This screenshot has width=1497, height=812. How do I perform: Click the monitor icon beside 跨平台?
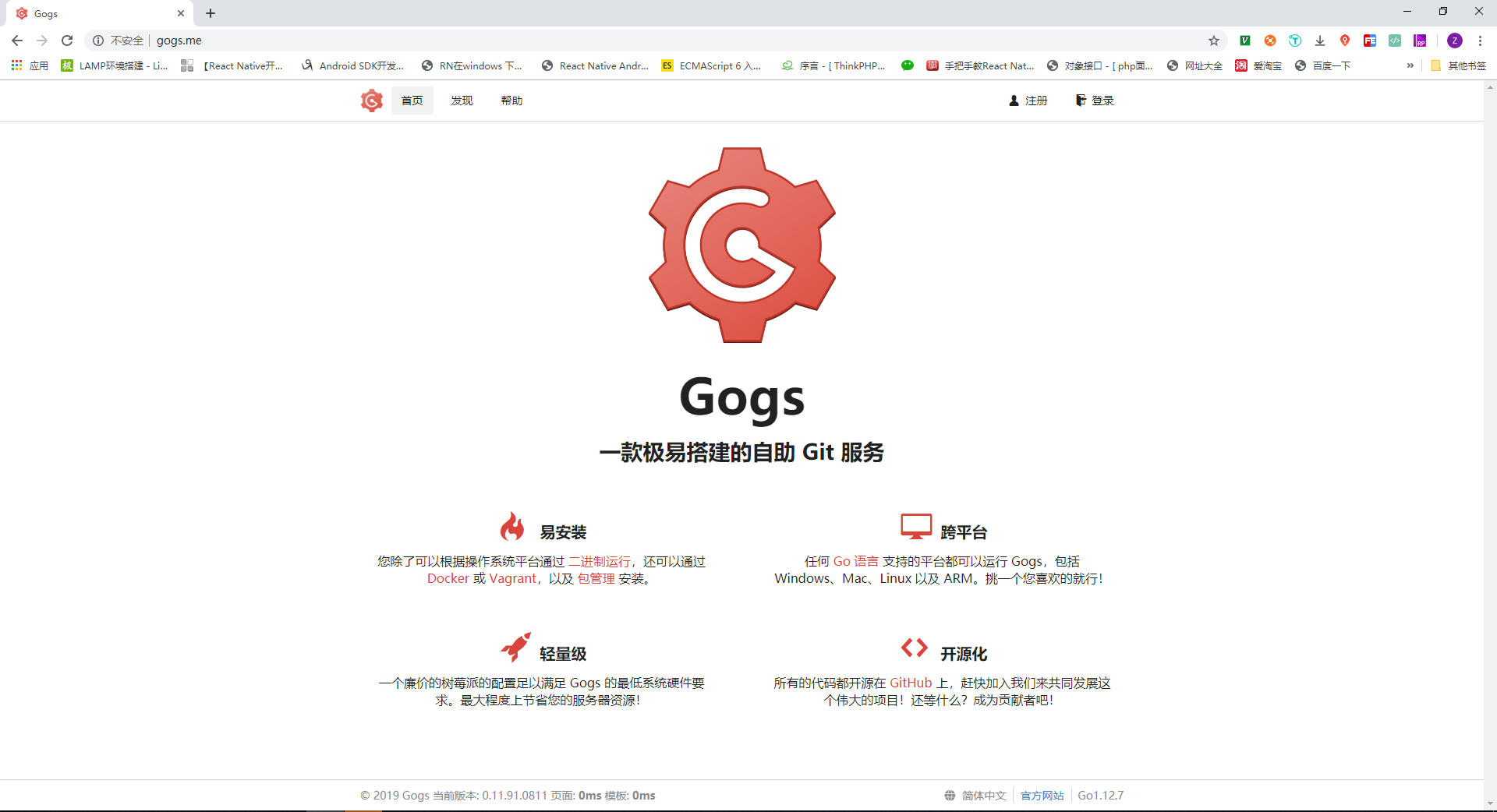[916, 526]
